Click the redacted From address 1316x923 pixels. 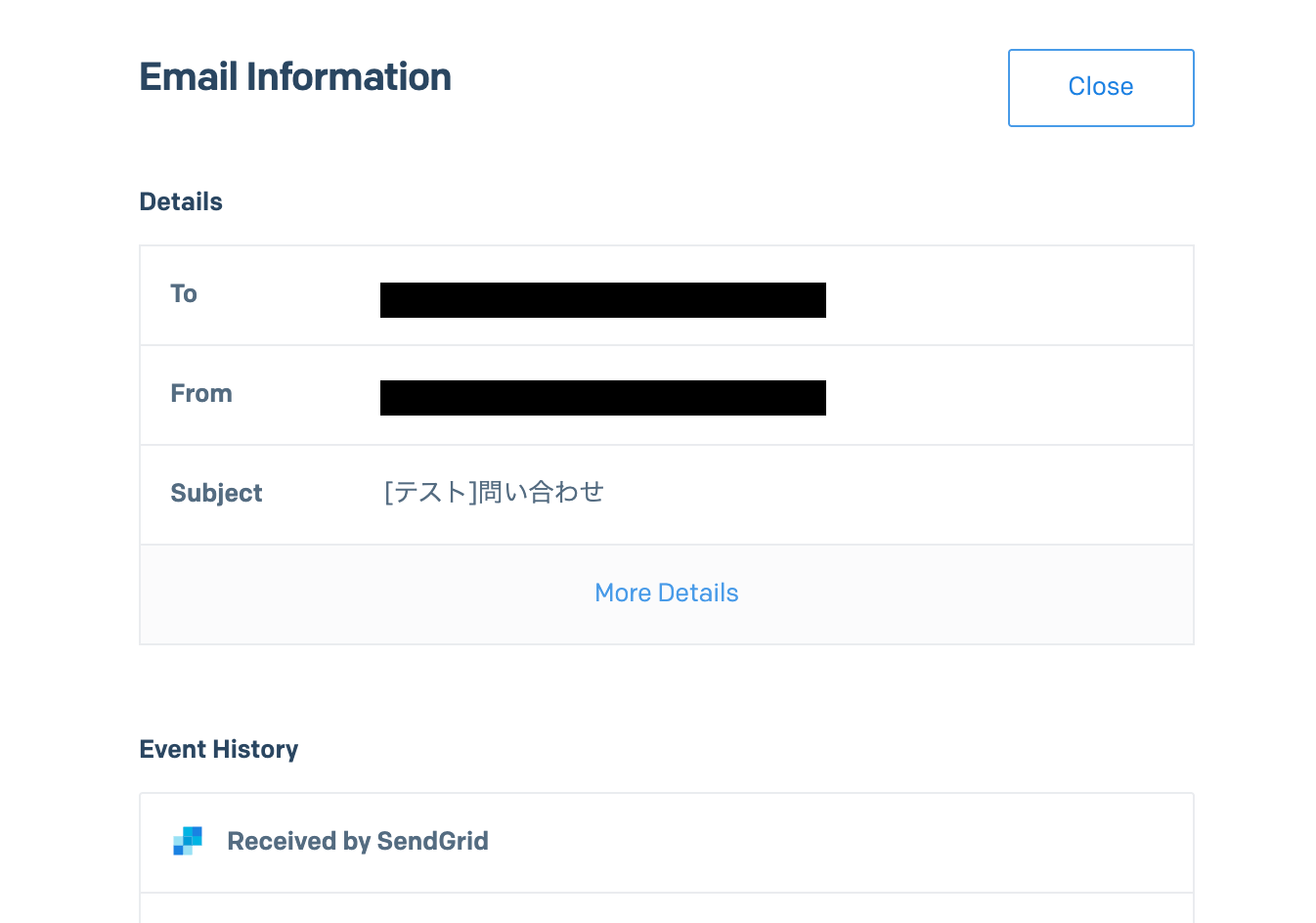[602, 398]
